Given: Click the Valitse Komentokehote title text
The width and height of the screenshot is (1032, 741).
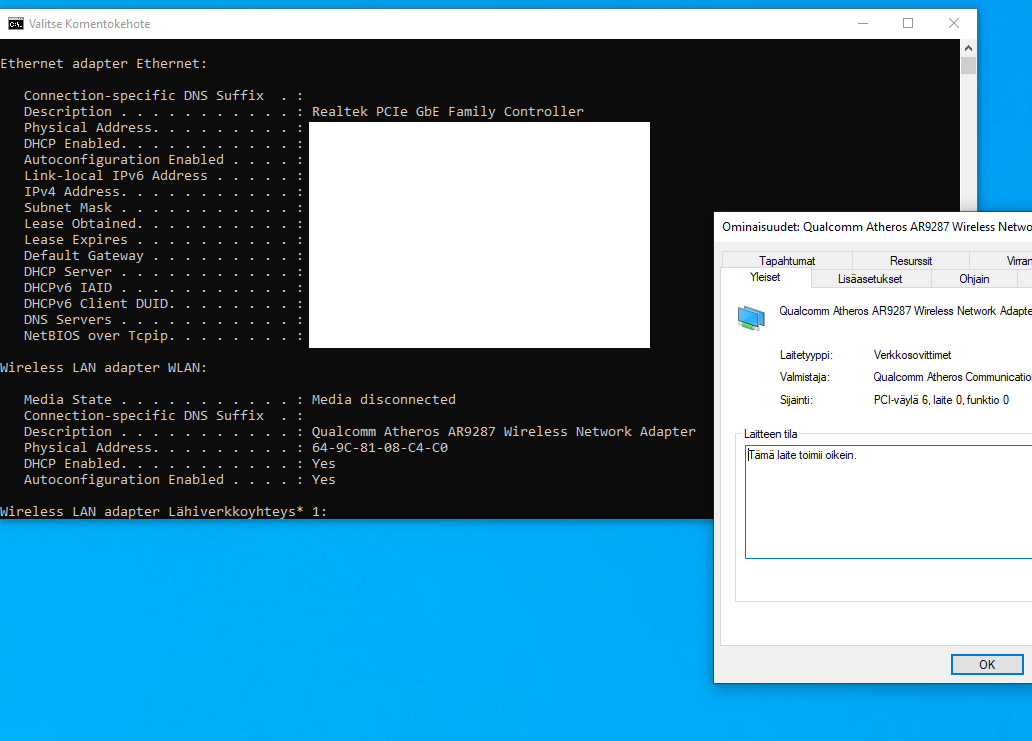Looking at the screenshot, I should tap(88, 23).
